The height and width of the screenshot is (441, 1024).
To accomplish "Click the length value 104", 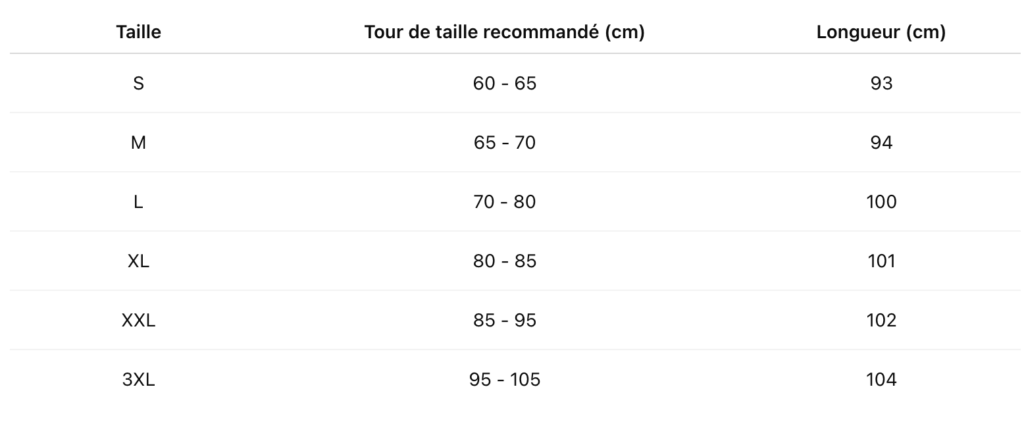I will [881, 380].
